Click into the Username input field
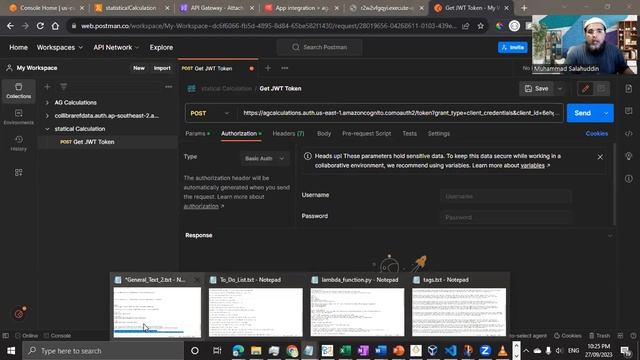The image size is (640, 360). coord(505,196)
